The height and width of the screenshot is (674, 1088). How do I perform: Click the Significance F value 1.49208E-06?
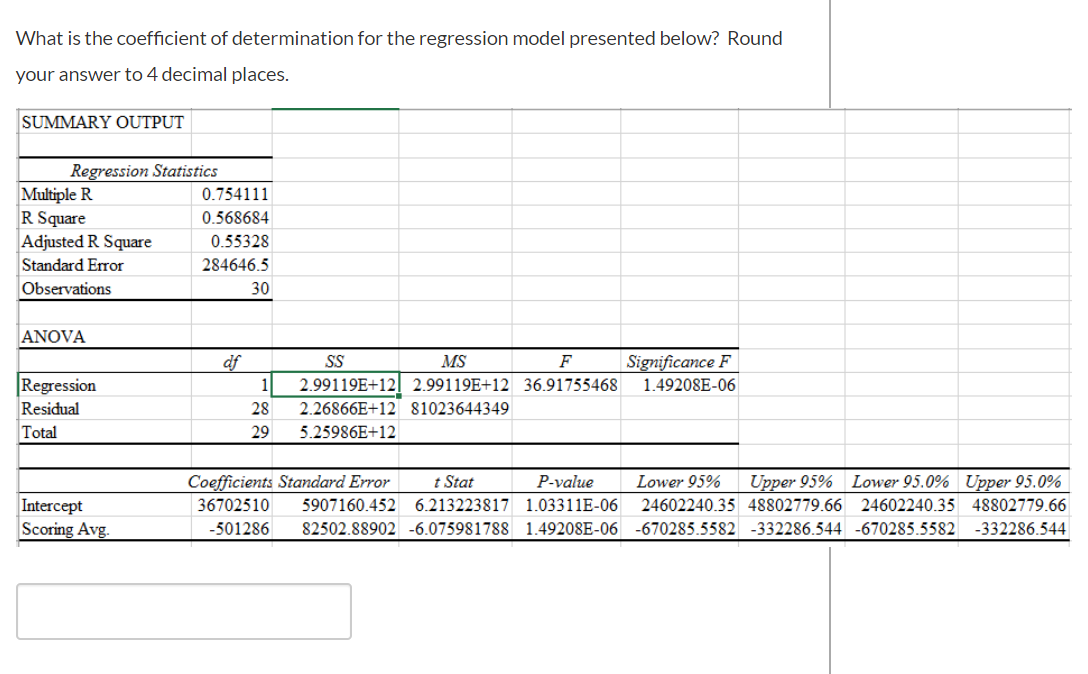(680, 384)
